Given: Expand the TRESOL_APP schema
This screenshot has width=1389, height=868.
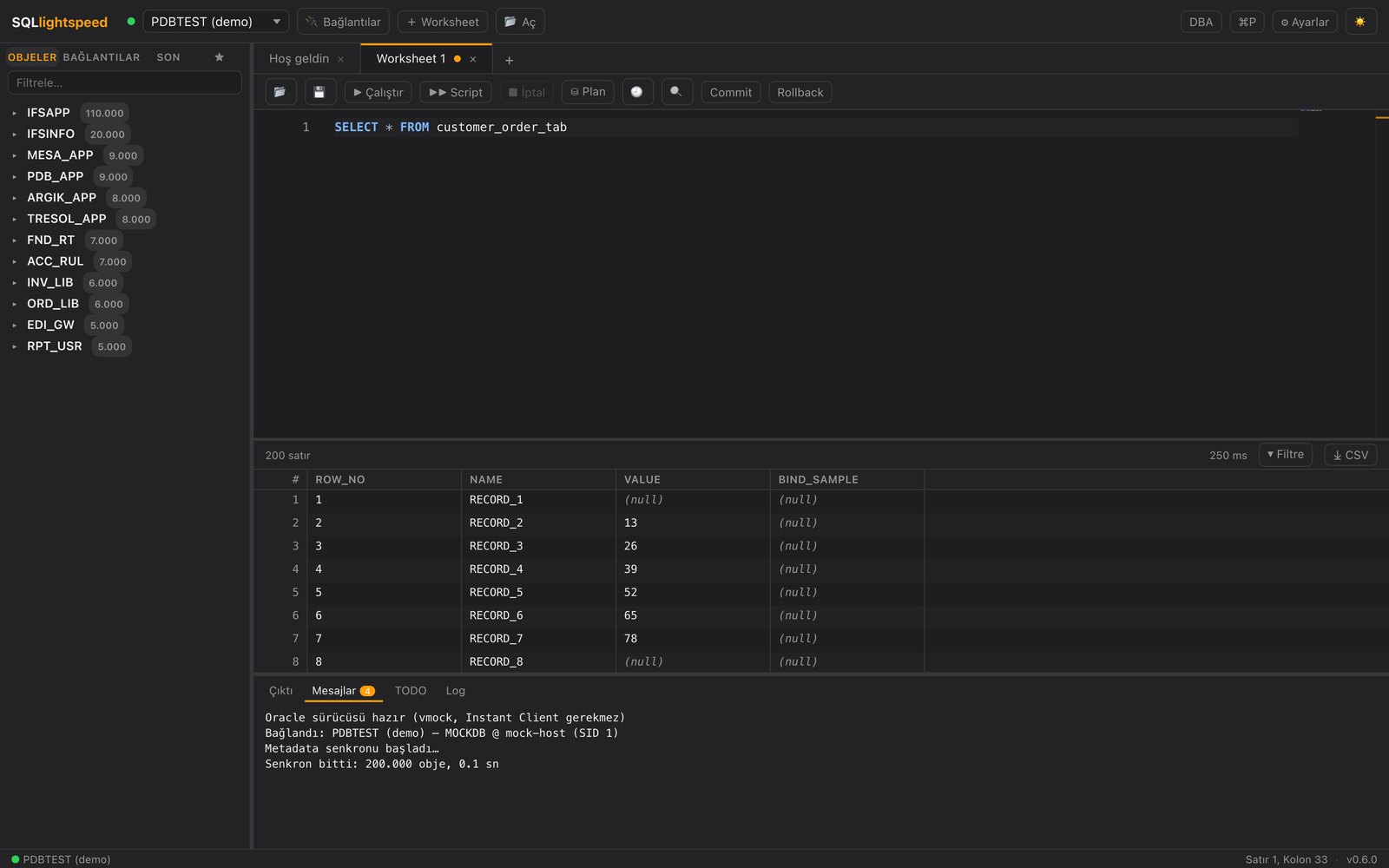Looking at the screenshot, I should [15, 219].
